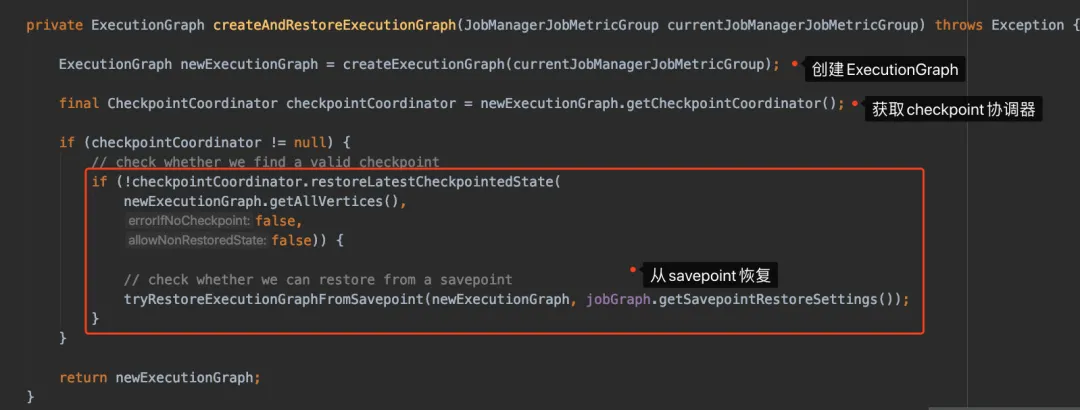Screen dimensions: 1080x410
Task: Click the createExecutionGraph method call
Action: coord(424,65)
